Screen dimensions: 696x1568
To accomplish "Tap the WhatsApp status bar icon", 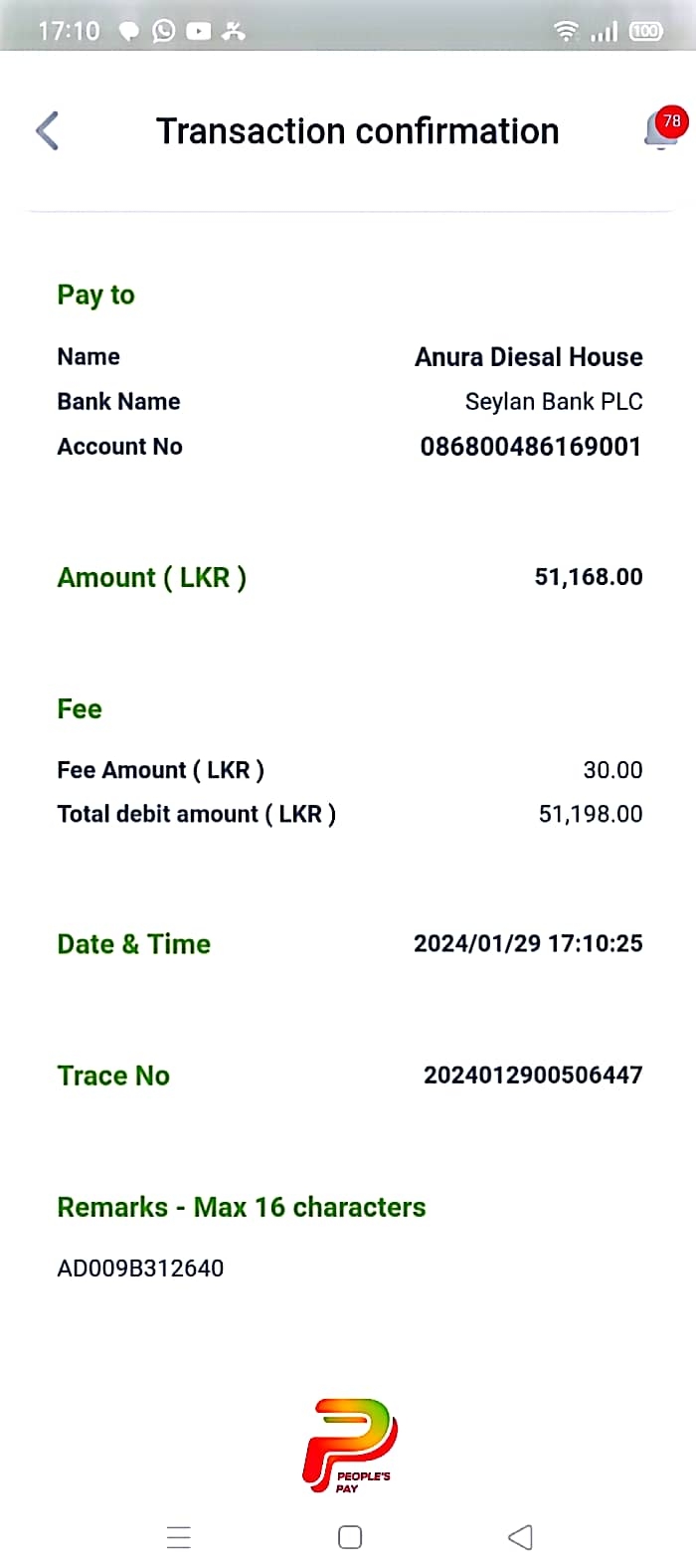I will click(x=164, y=31).
